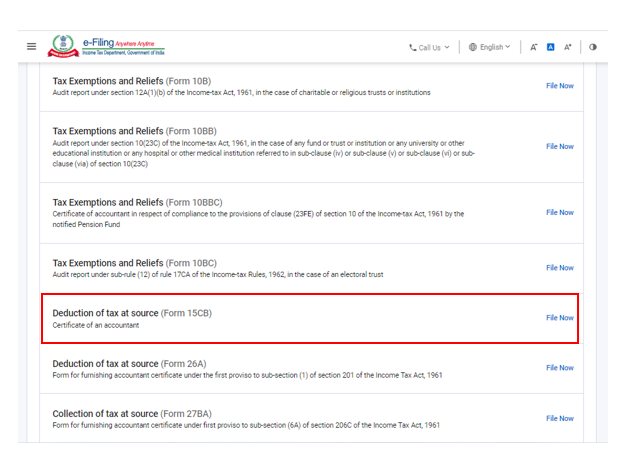The width and height of the screenshot is (626, 474).
Task: Increase font size with A+ icon
Action: pyautogui.click(x=568, y=47)
